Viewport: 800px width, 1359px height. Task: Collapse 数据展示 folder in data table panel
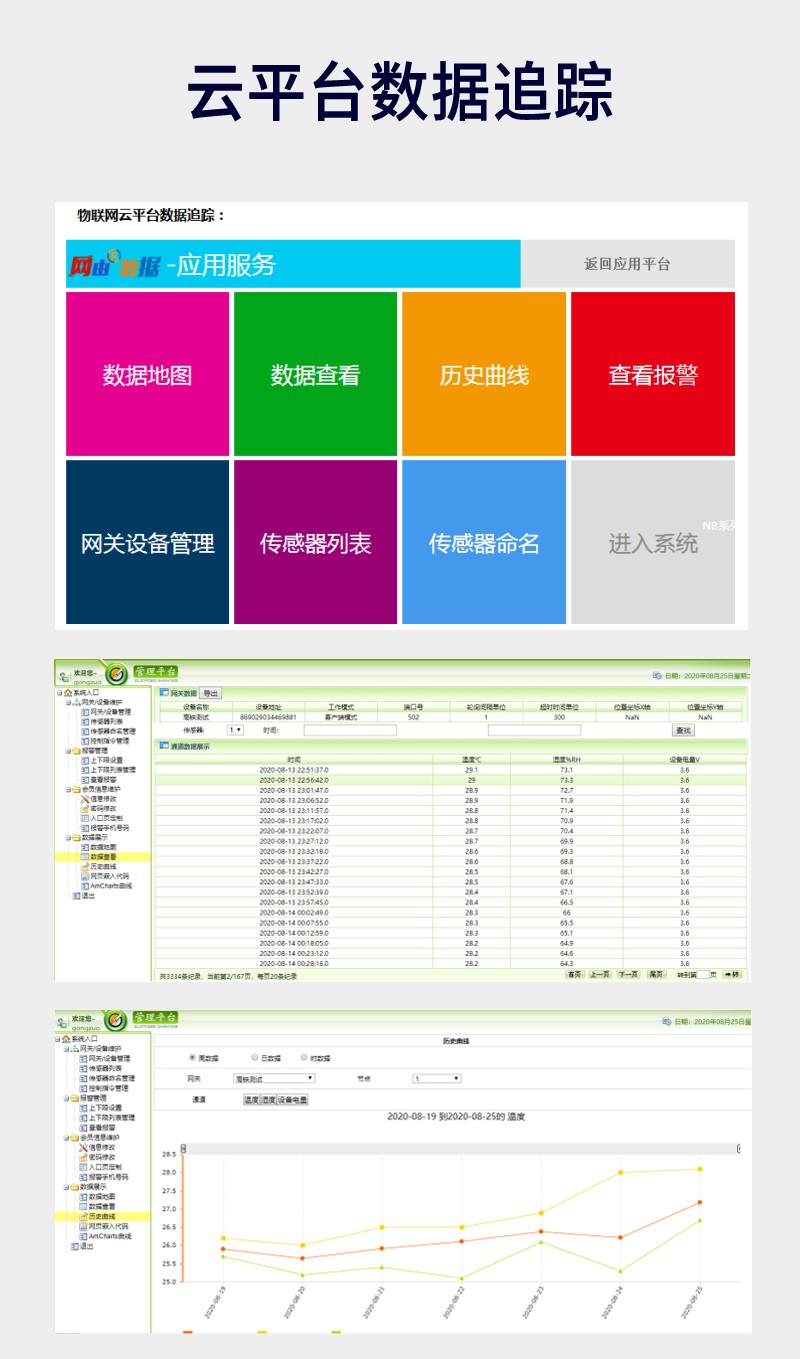[x=68, y=837]
